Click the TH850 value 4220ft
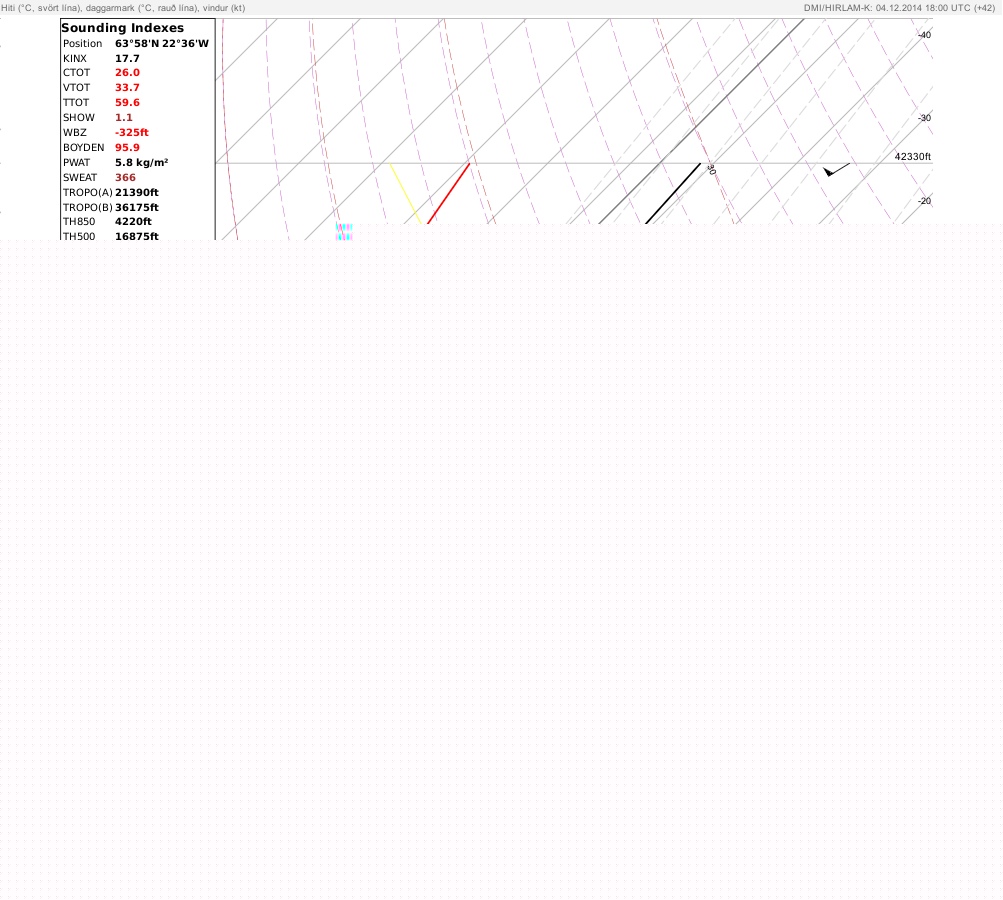Image resolution: width=1003 pixels, height=900 pixels. (133, 221)
